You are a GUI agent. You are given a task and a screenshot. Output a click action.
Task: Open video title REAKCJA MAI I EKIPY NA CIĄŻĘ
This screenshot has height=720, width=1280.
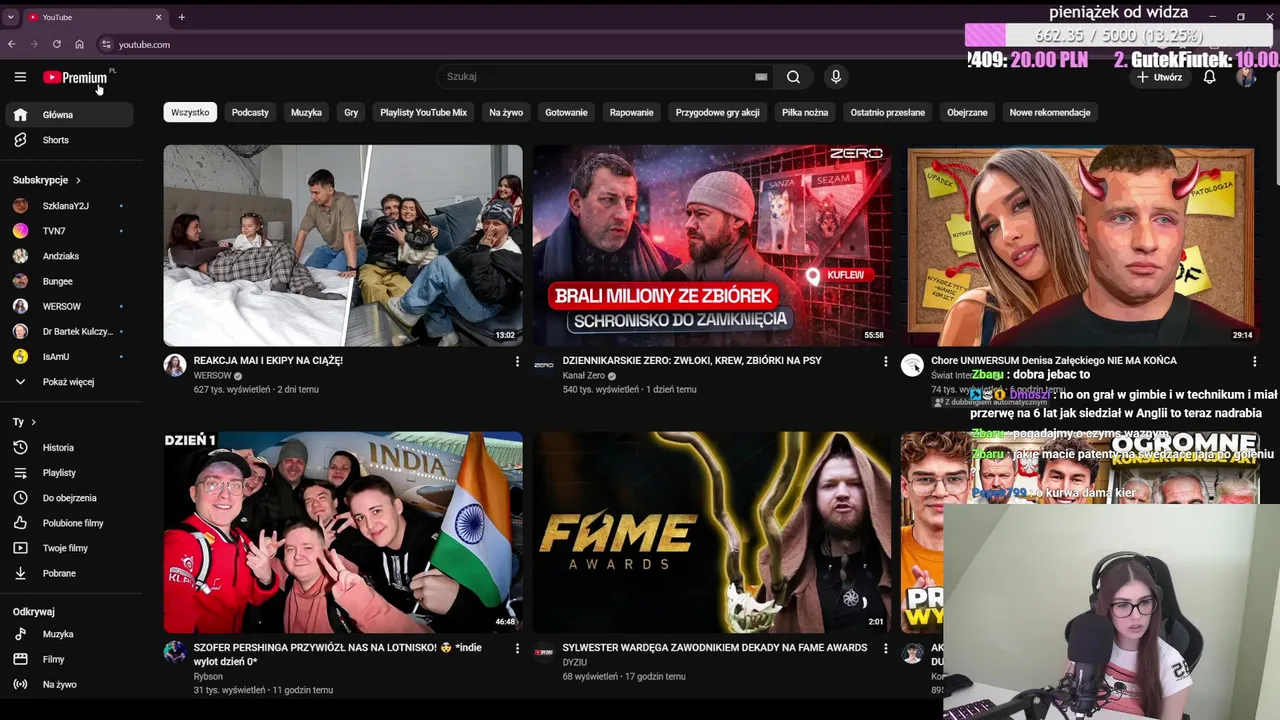click(268, 360)
